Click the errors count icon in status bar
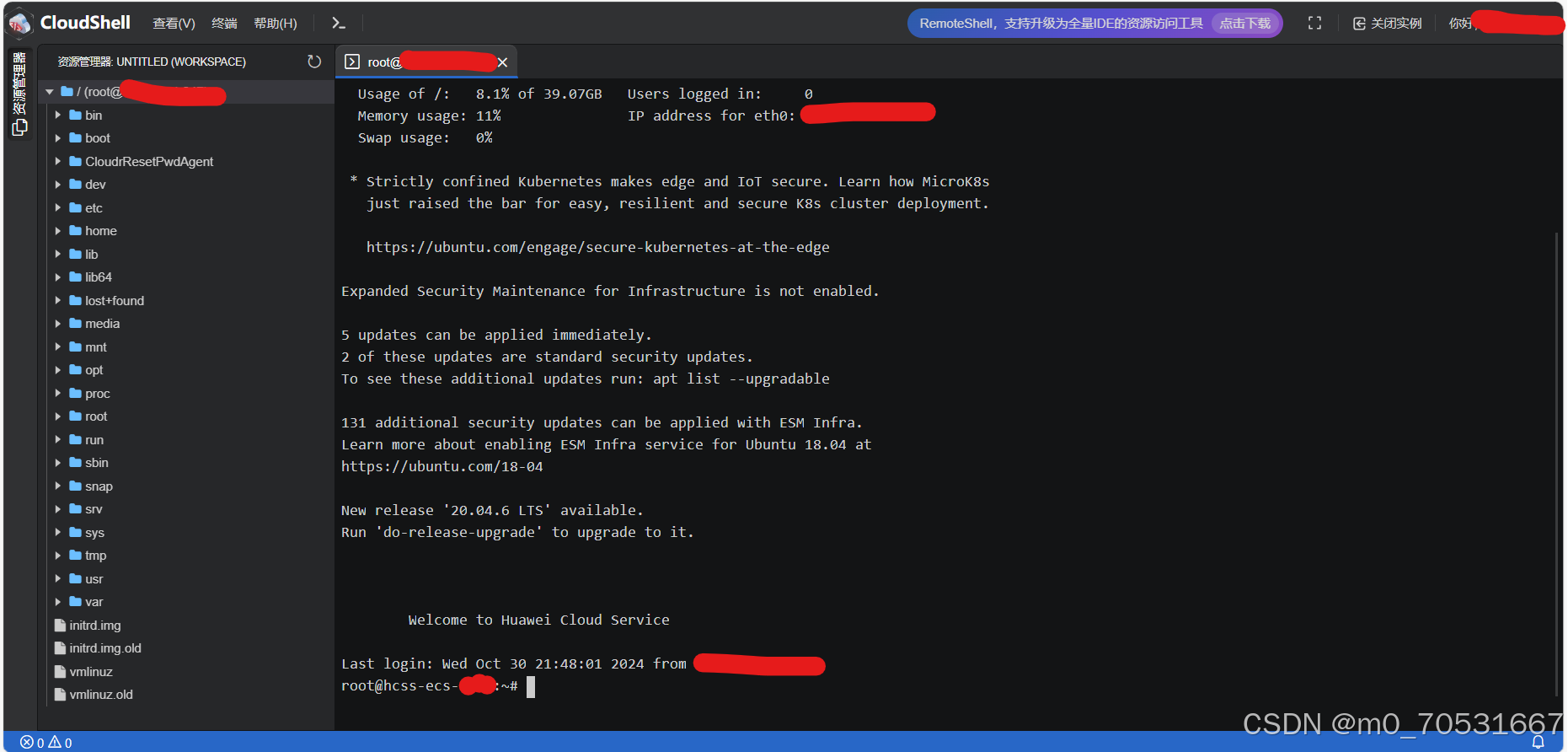The height and width of the screenshot is (752, 1568). pos(27,743)
